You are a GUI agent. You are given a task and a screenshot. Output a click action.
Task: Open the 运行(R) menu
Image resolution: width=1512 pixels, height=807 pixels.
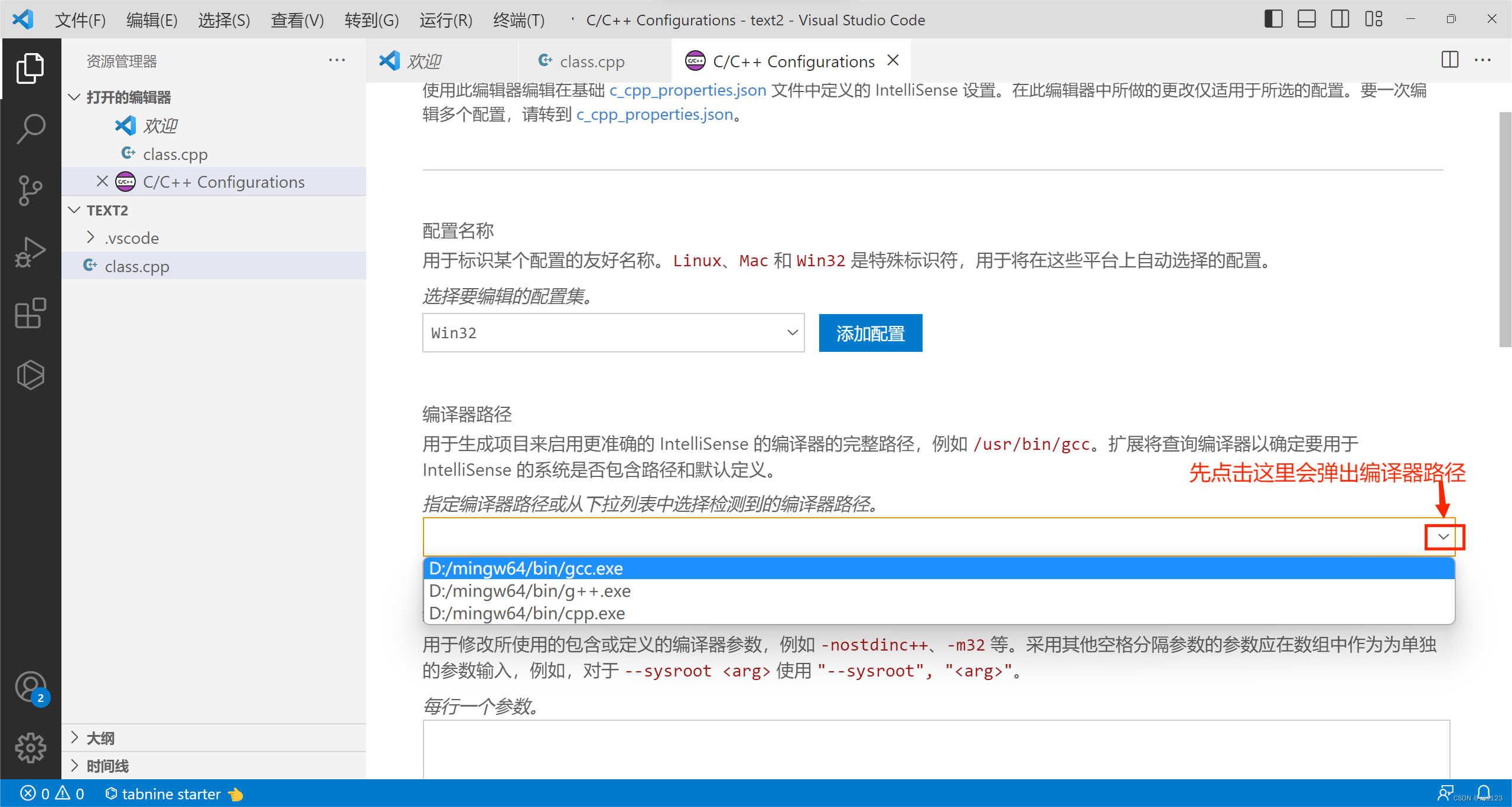[446, 20]
